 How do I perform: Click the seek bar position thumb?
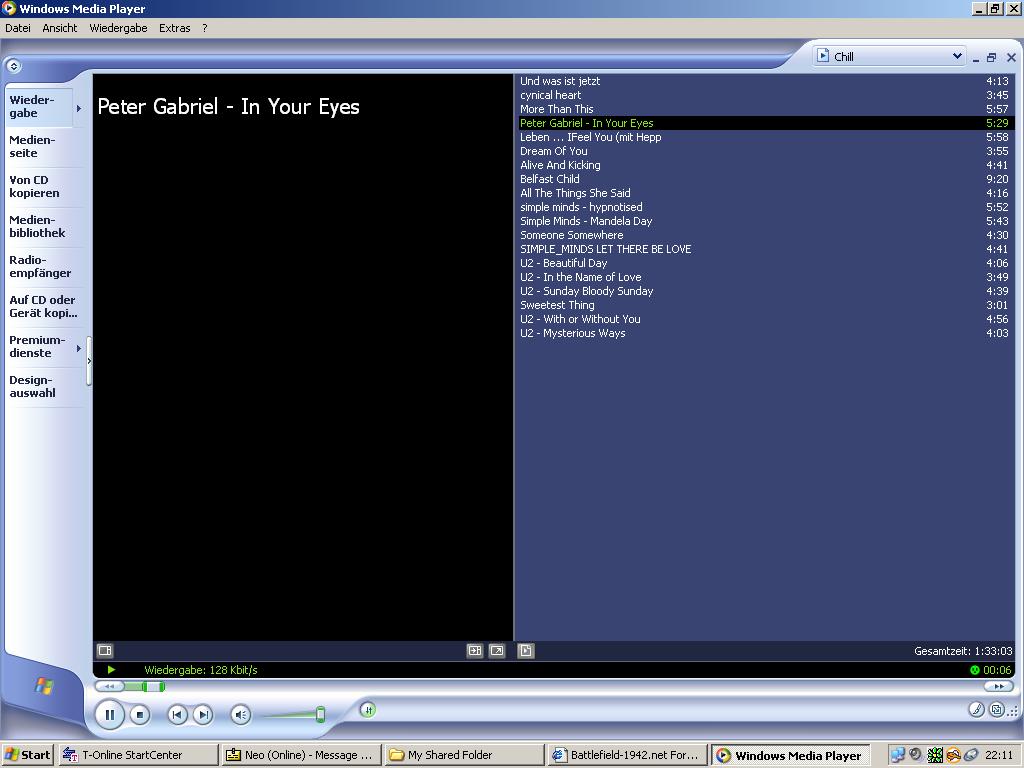point(153,686)
